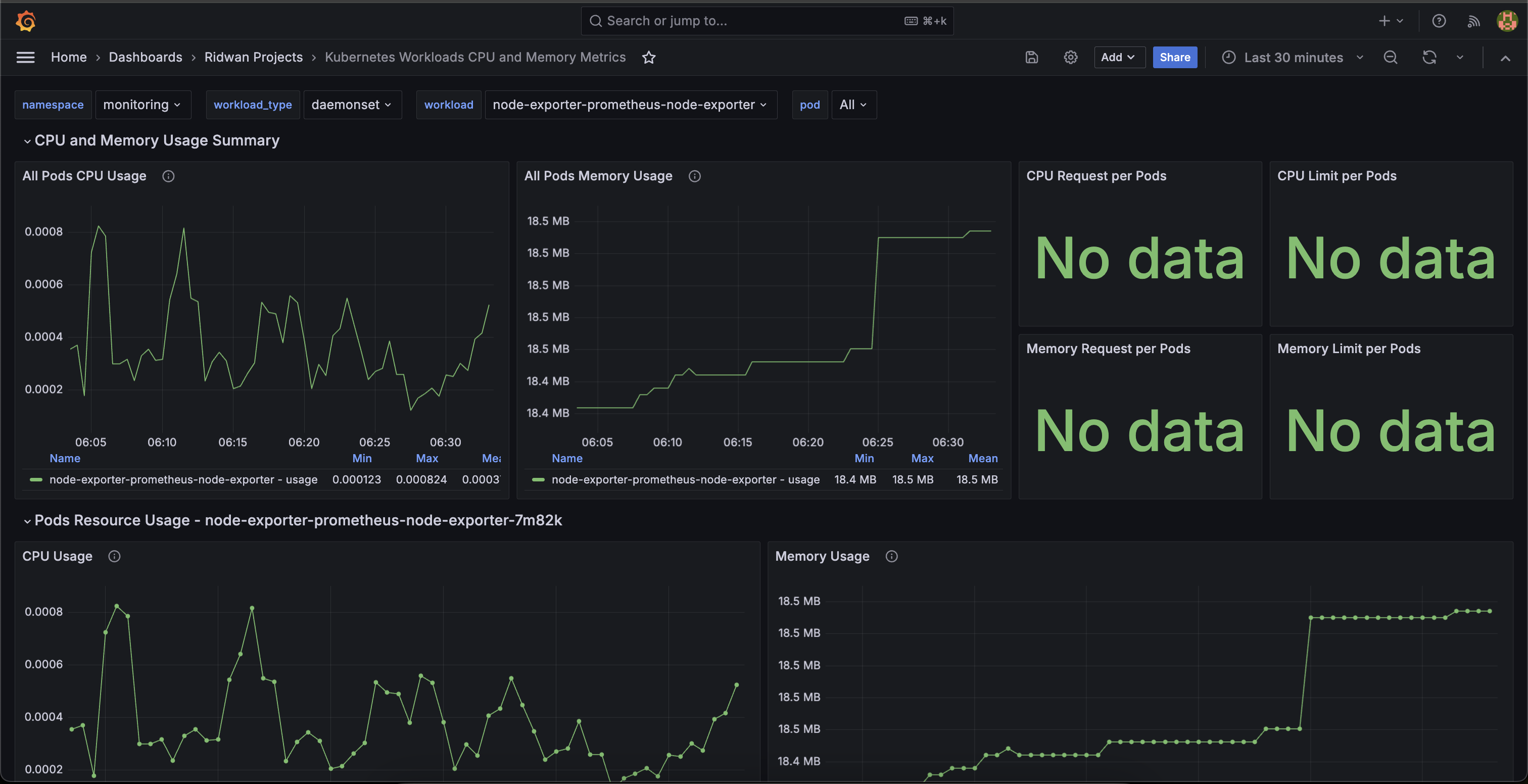Image resolution: width=1528 pixels, height=784 pixels.
Task: Open the news feed icon
Action: [x=1473, y=21]
